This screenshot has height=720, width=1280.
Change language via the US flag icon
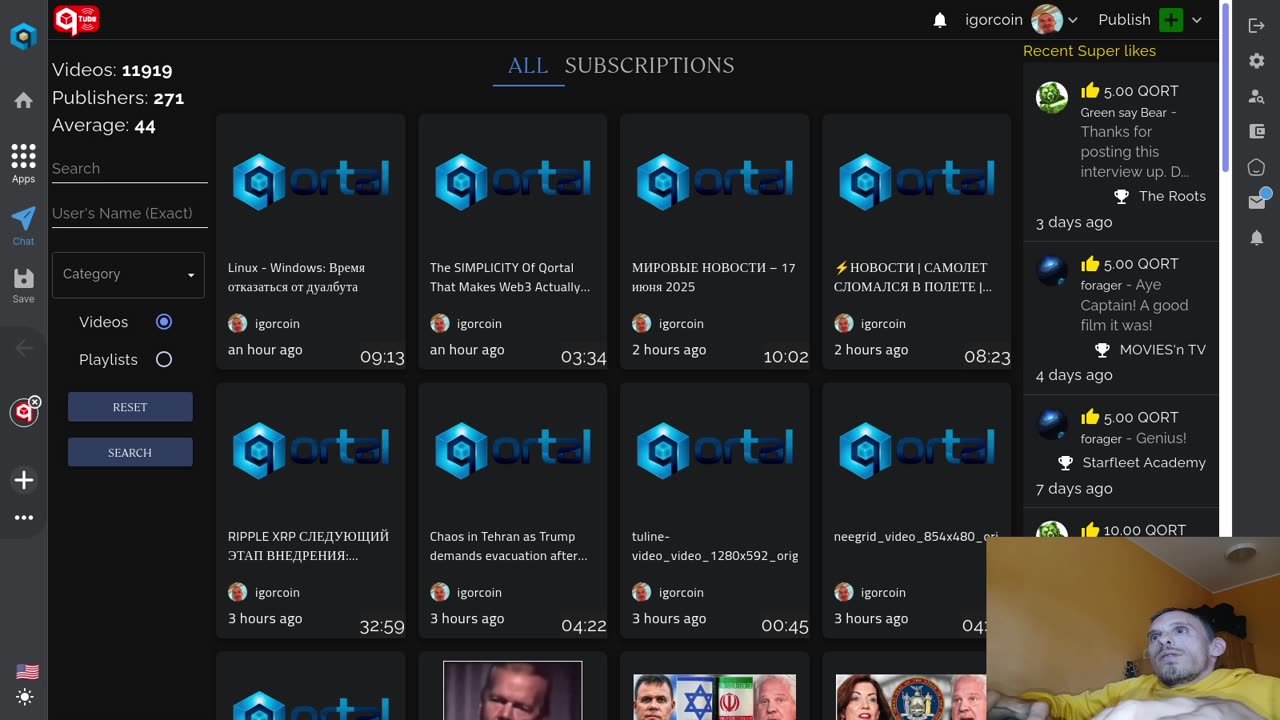click(x=27, y=672)
